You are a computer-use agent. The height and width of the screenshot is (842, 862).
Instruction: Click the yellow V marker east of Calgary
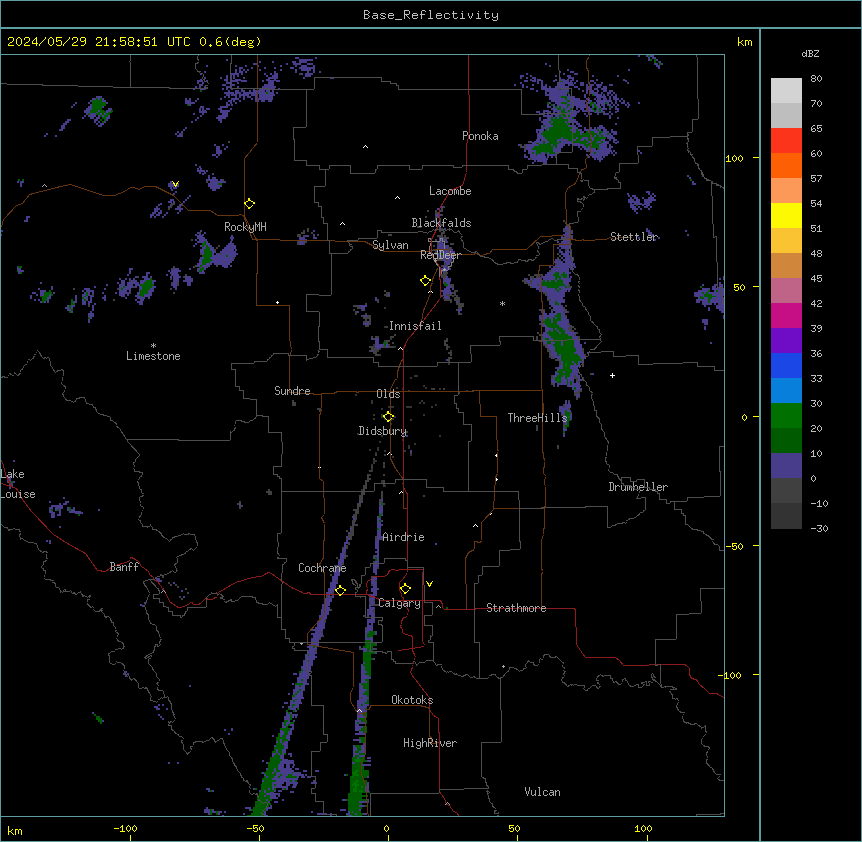pyautogui.click(x=429, y=584)
